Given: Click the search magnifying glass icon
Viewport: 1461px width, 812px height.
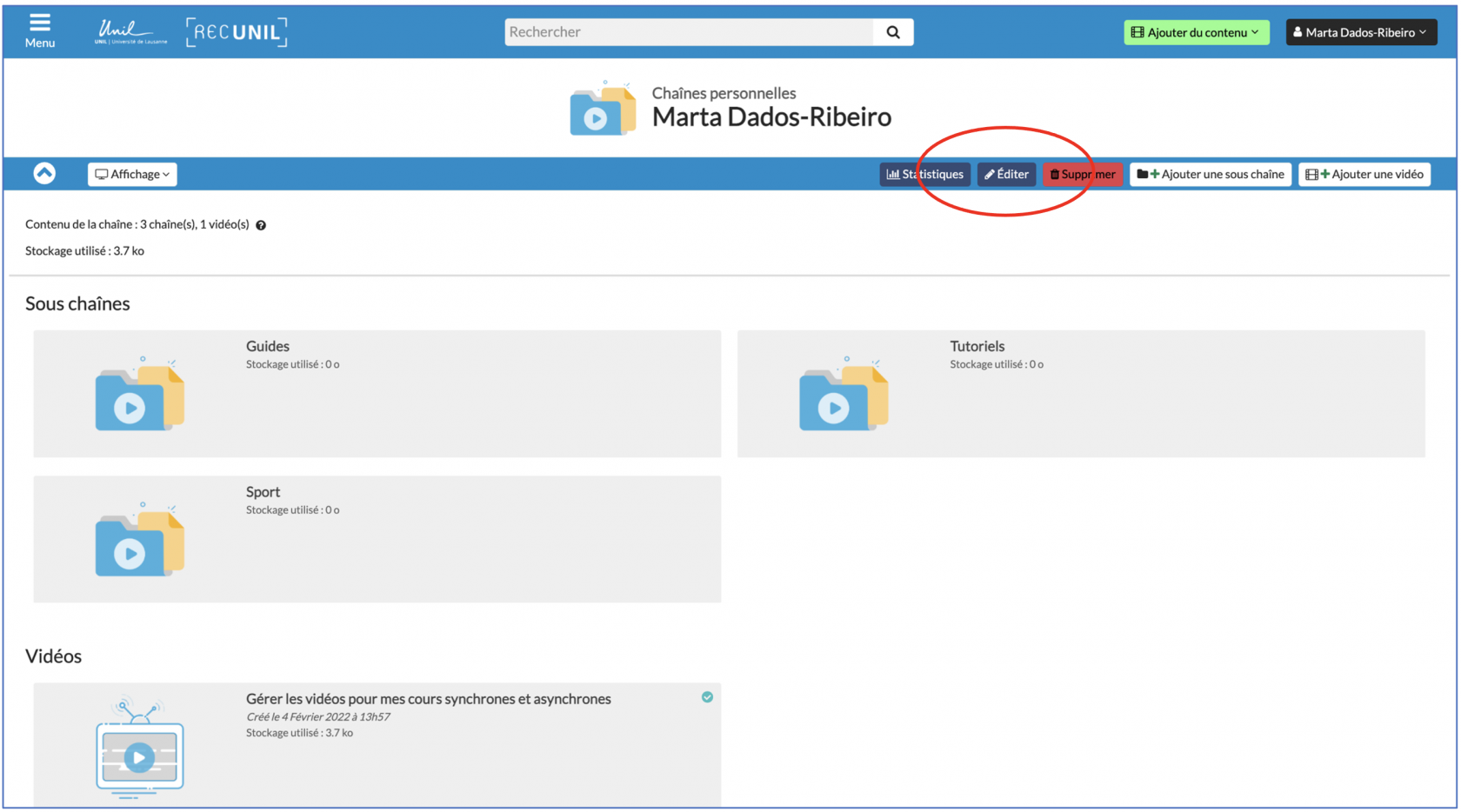Looking at the screenshot, I should pyautogui.click(x=893, y=32).
